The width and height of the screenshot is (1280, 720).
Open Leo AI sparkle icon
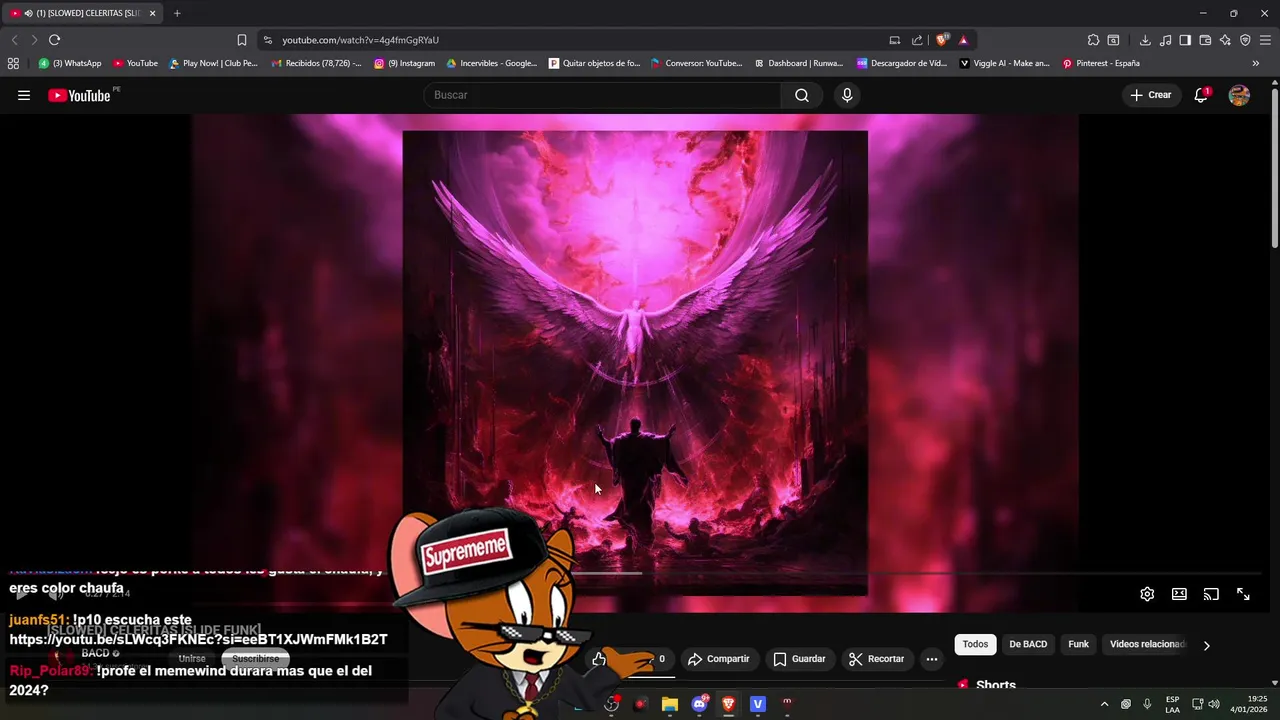pos(1225,40)
